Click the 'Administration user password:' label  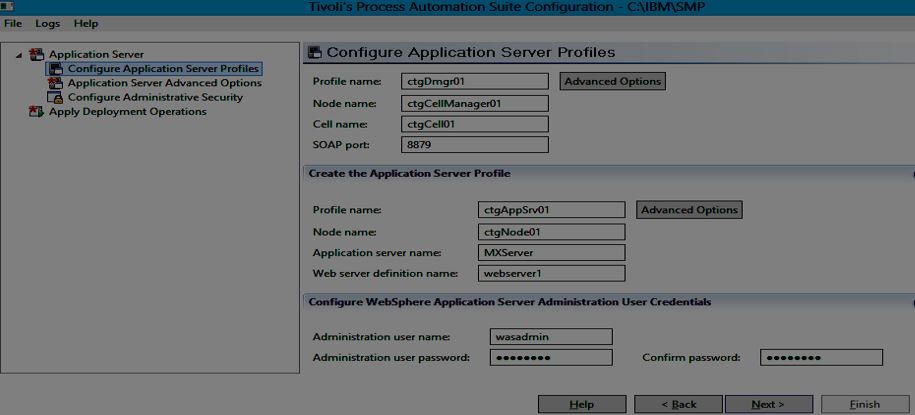point(391,357)
